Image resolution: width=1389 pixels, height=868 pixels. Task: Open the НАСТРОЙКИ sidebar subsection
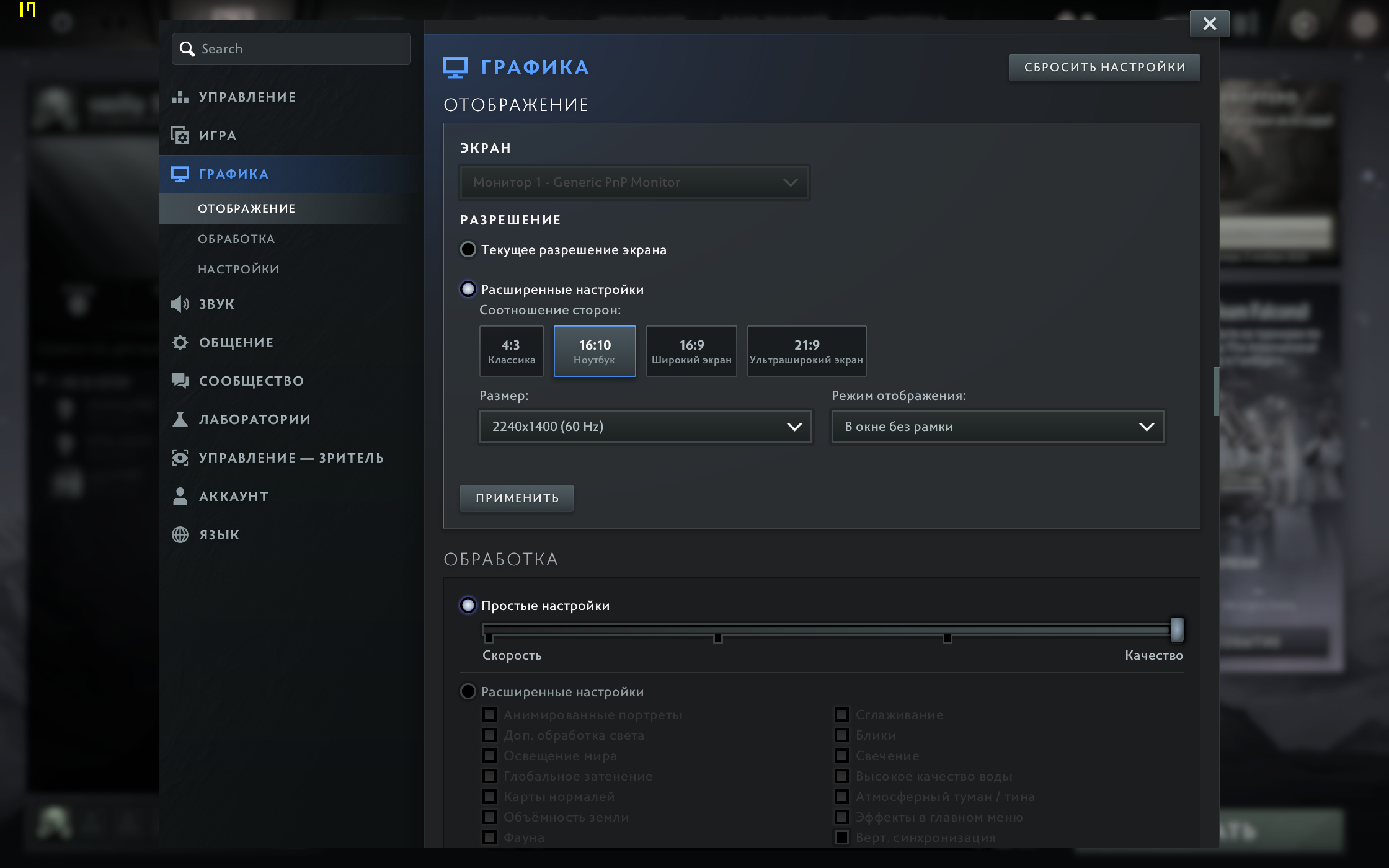click(239, 270)
